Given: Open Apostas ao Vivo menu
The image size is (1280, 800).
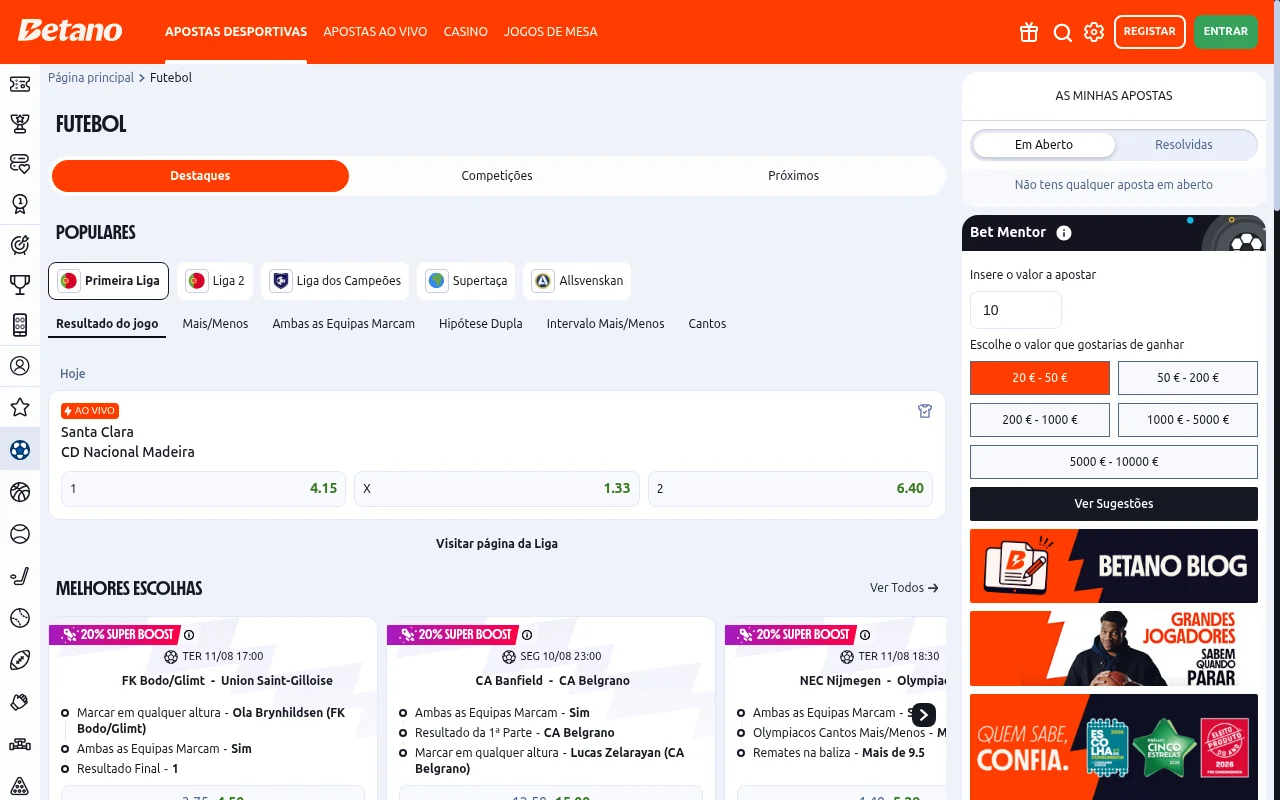Looking at the screenshot, I should (x=375, y=32).
